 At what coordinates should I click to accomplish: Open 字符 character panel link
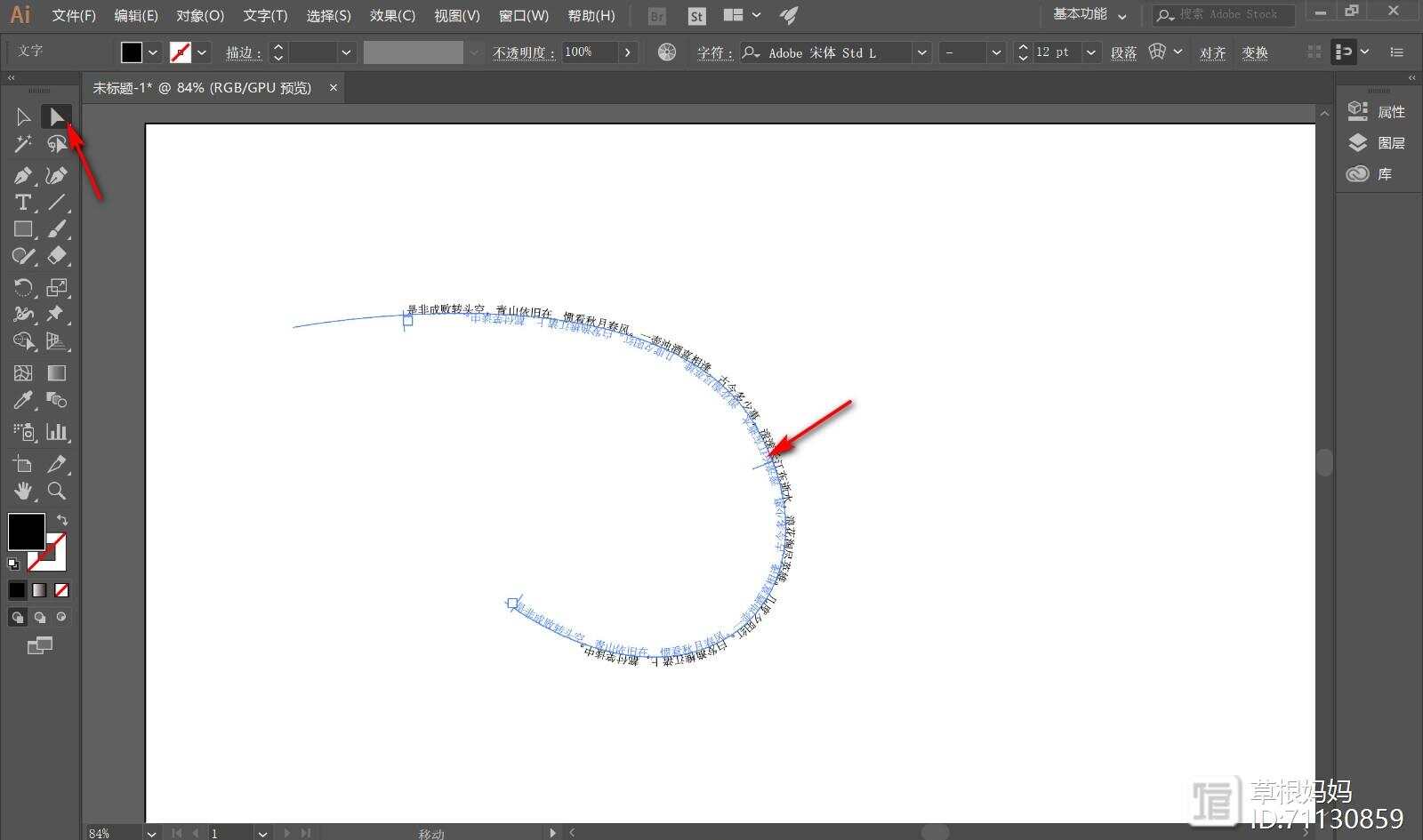pyautogui.click(x=715, y=53)
